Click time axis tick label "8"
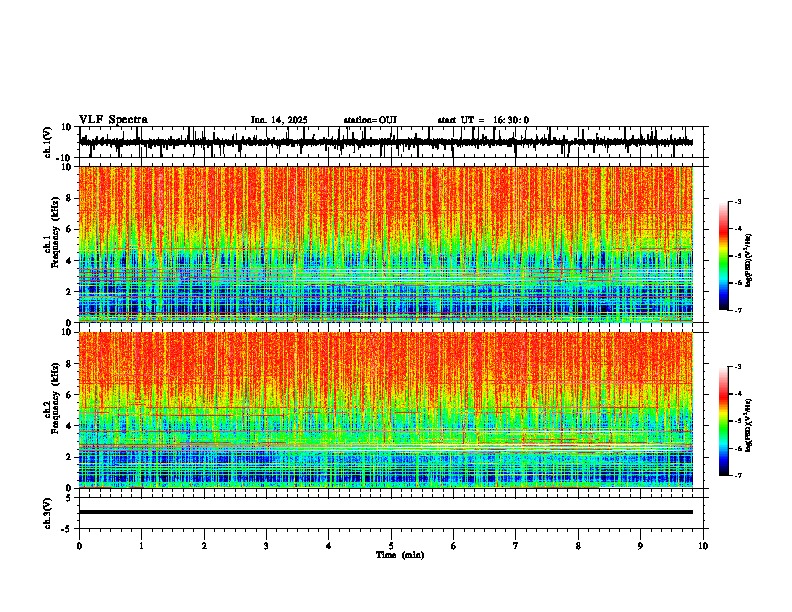 (x=578, y=546)
